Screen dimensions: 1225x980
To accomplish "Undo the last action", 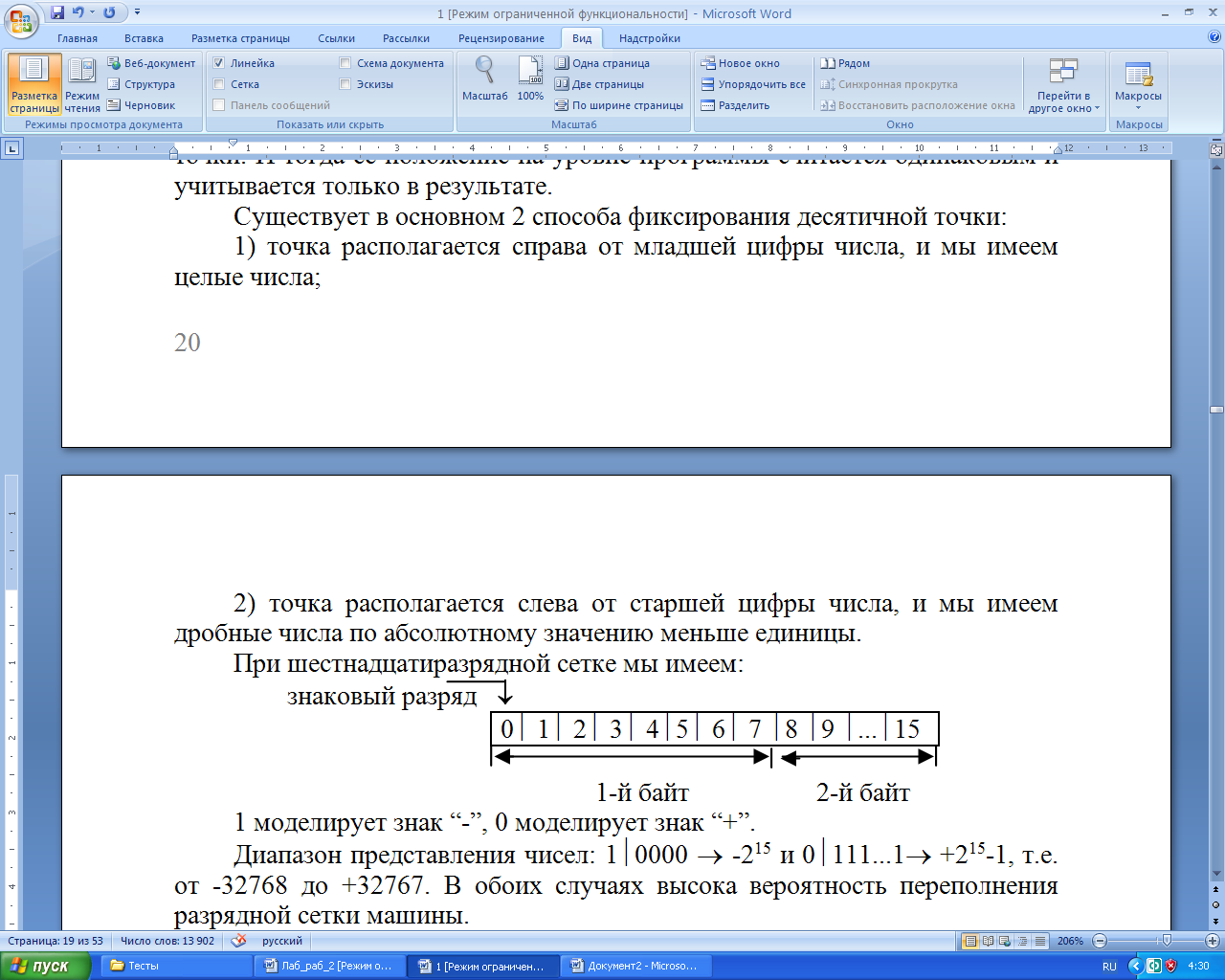I will [78, 12].
